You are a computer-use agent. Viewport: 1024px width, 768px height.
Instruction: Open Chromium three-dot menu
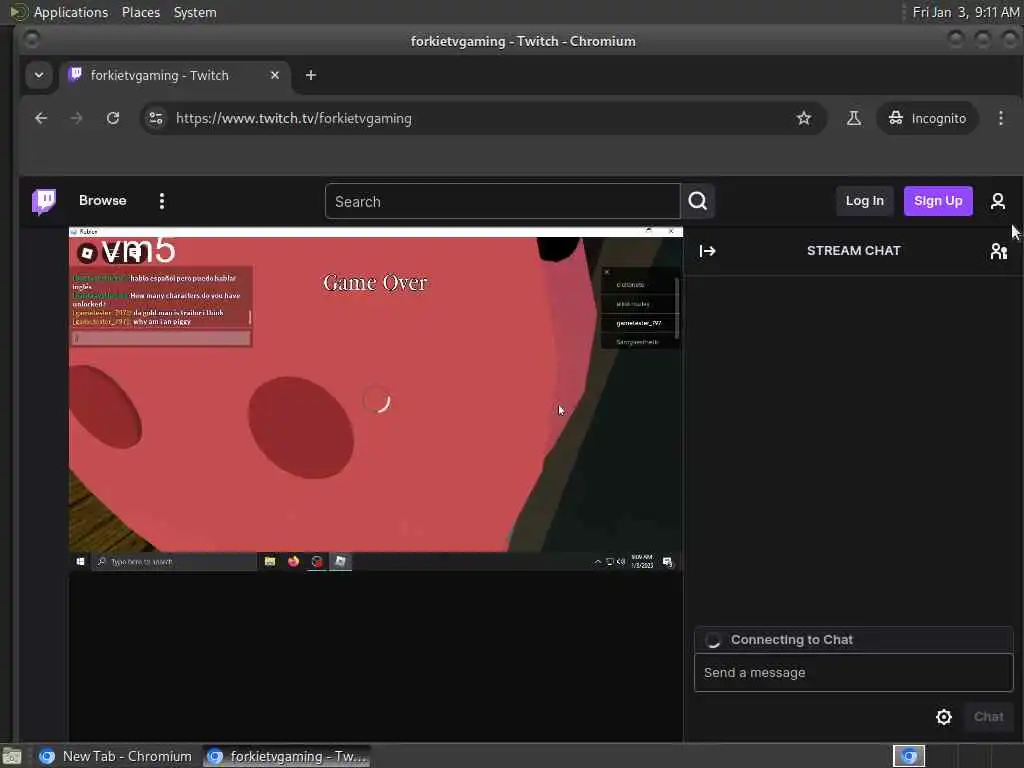click(1000, 118)
